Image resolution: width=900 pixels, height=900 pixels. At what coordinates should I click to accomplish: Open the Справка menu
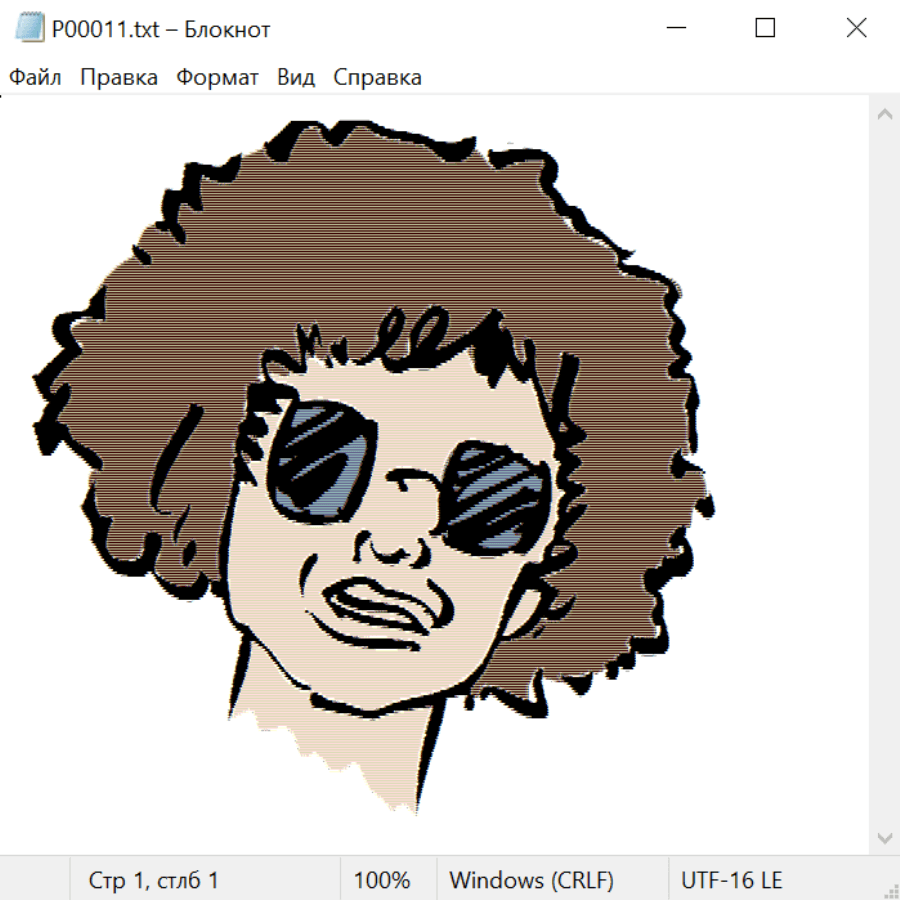click(x=377, y=78)
